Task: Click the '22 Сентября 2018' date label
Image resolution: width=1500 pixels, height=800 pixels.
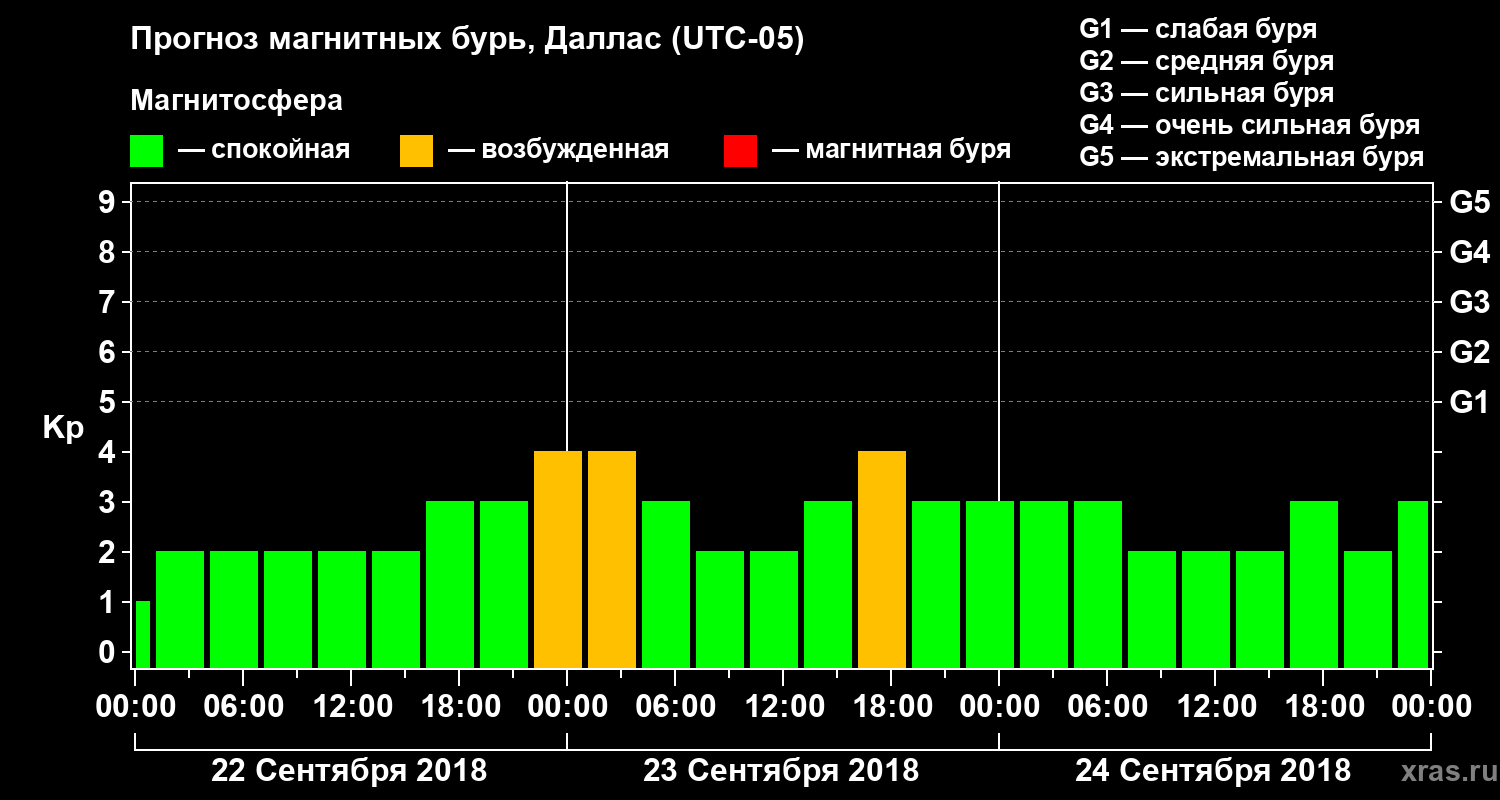Action: [x=349, y=771]
